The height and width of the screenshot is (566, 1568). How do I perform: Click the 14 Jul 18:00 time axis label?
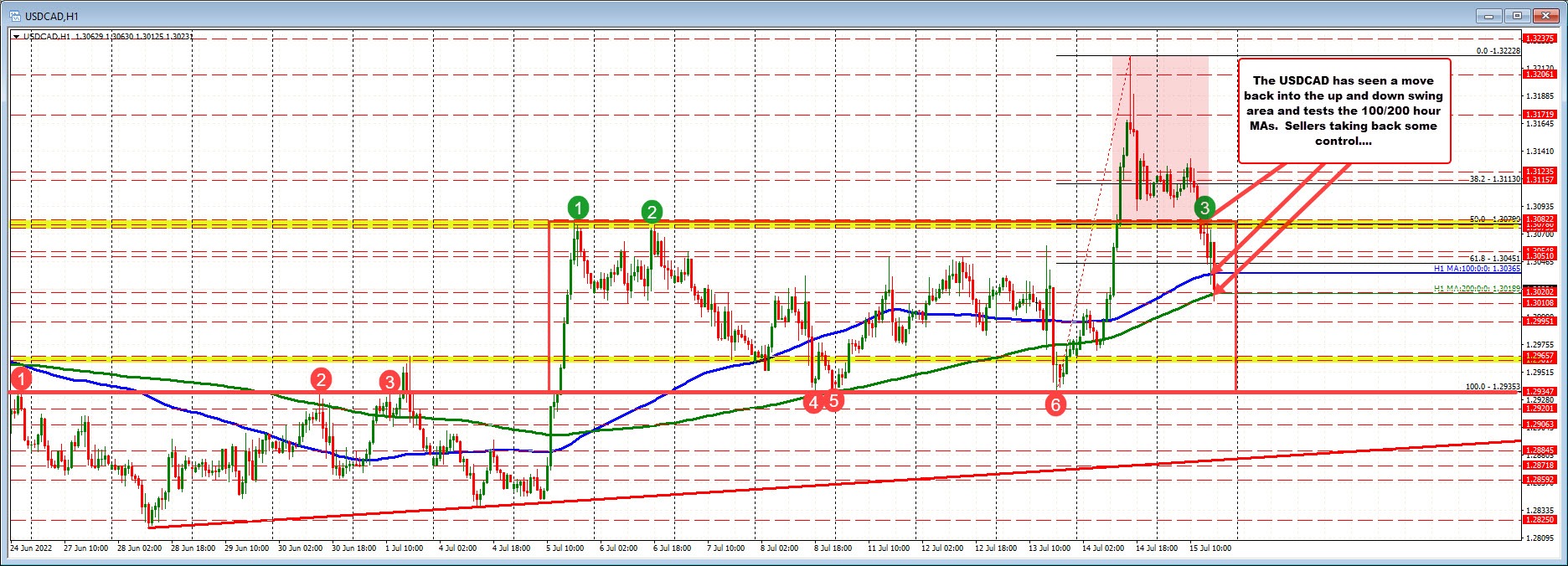click(1157, 548)
